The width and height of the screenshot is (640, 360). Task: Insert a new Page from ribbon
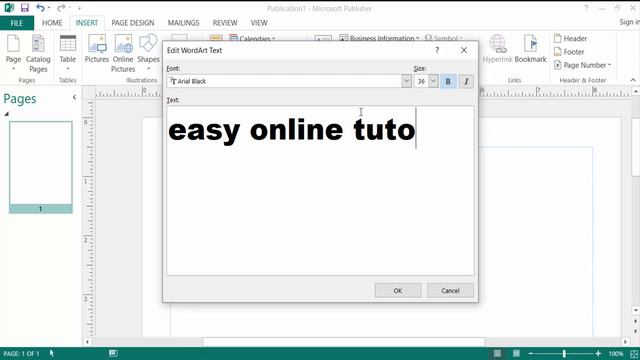[13, 53]
